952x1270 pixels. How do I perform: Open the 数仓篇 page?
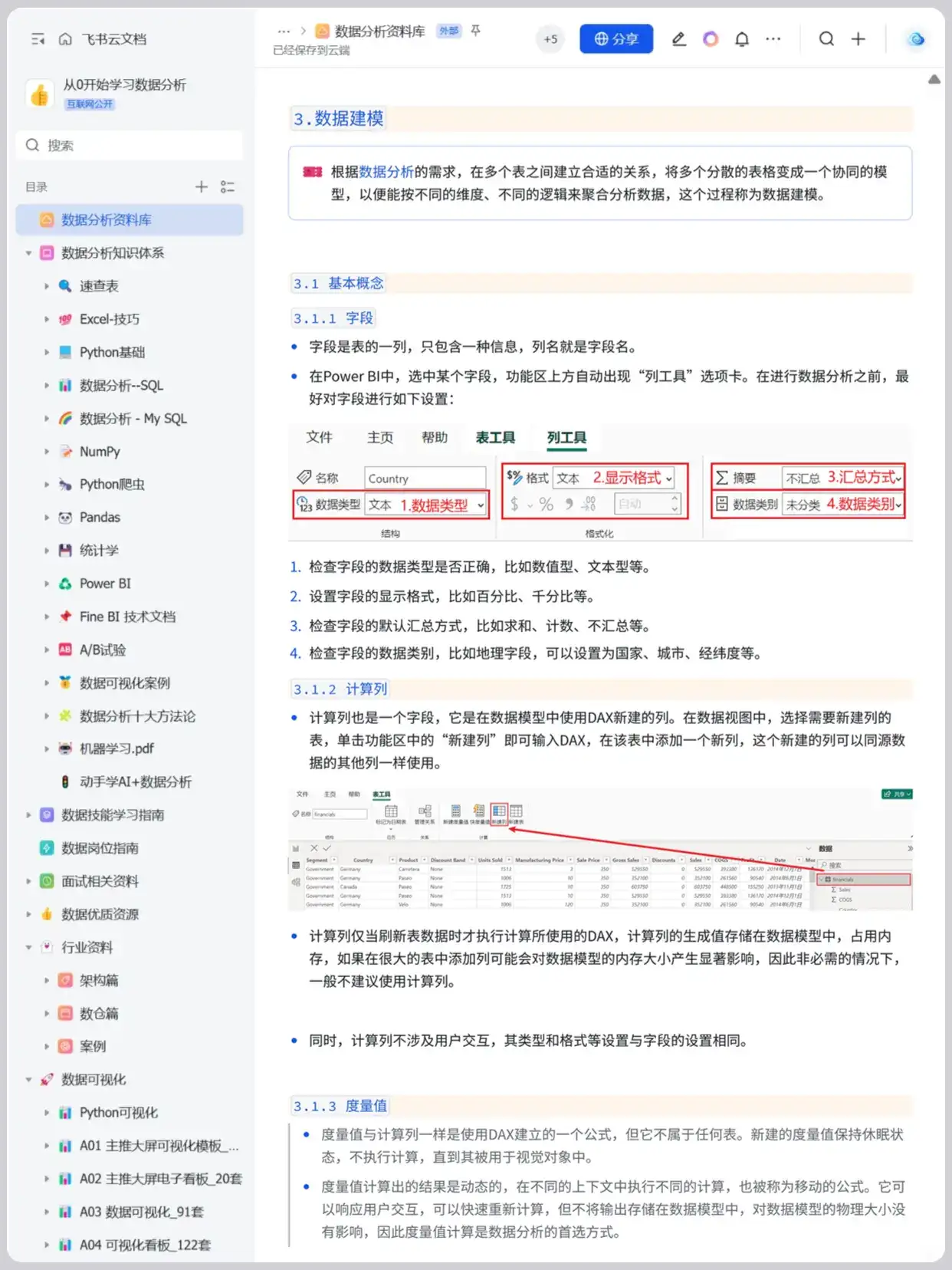tap(99, 1013)
